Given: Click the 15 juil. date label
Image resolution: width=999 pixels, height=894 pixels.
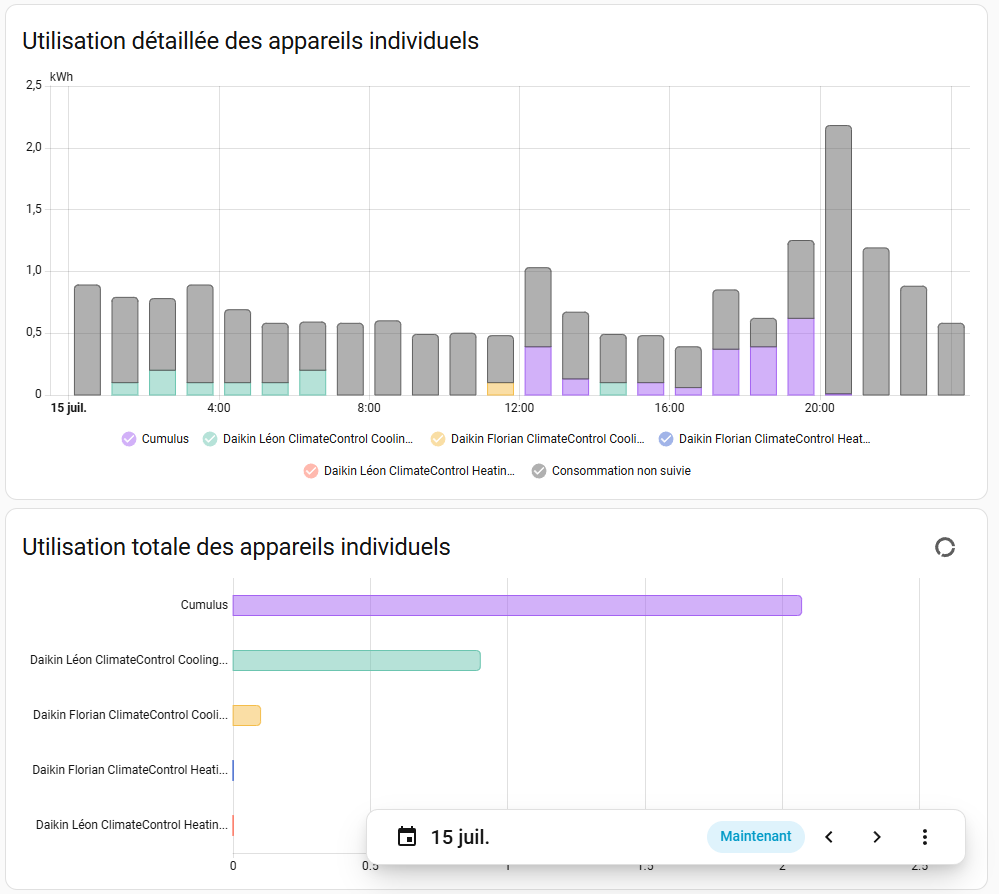Looking at the screenshot, I should pyautogui.click(x=460, y=837).
